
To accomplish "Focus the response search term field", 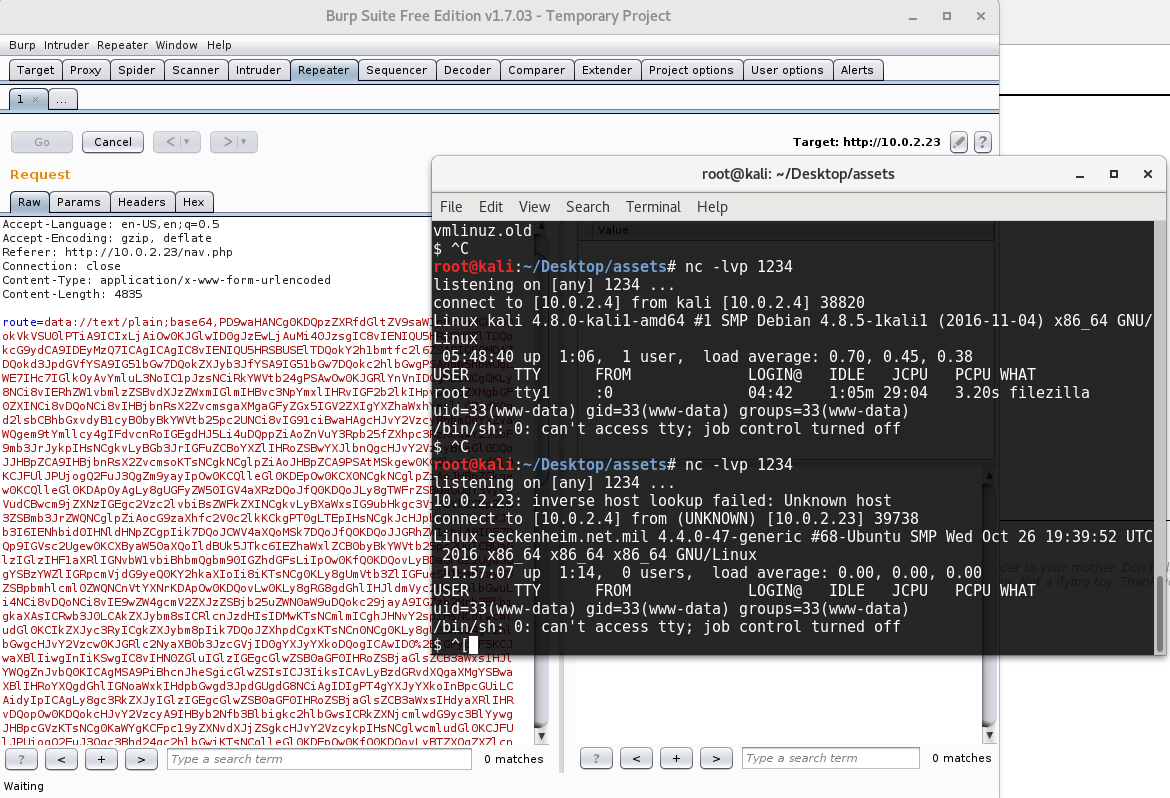I will tap(830, 758).
